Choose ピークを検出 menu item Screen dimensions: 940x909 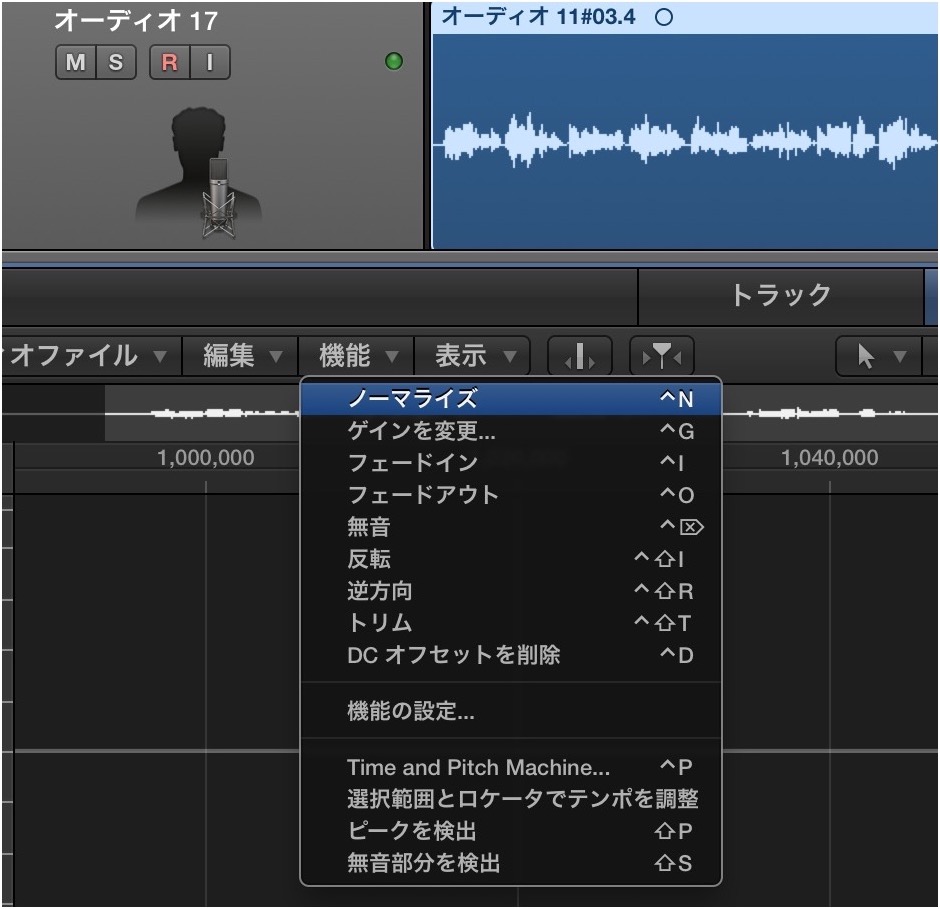click(511, 831)
